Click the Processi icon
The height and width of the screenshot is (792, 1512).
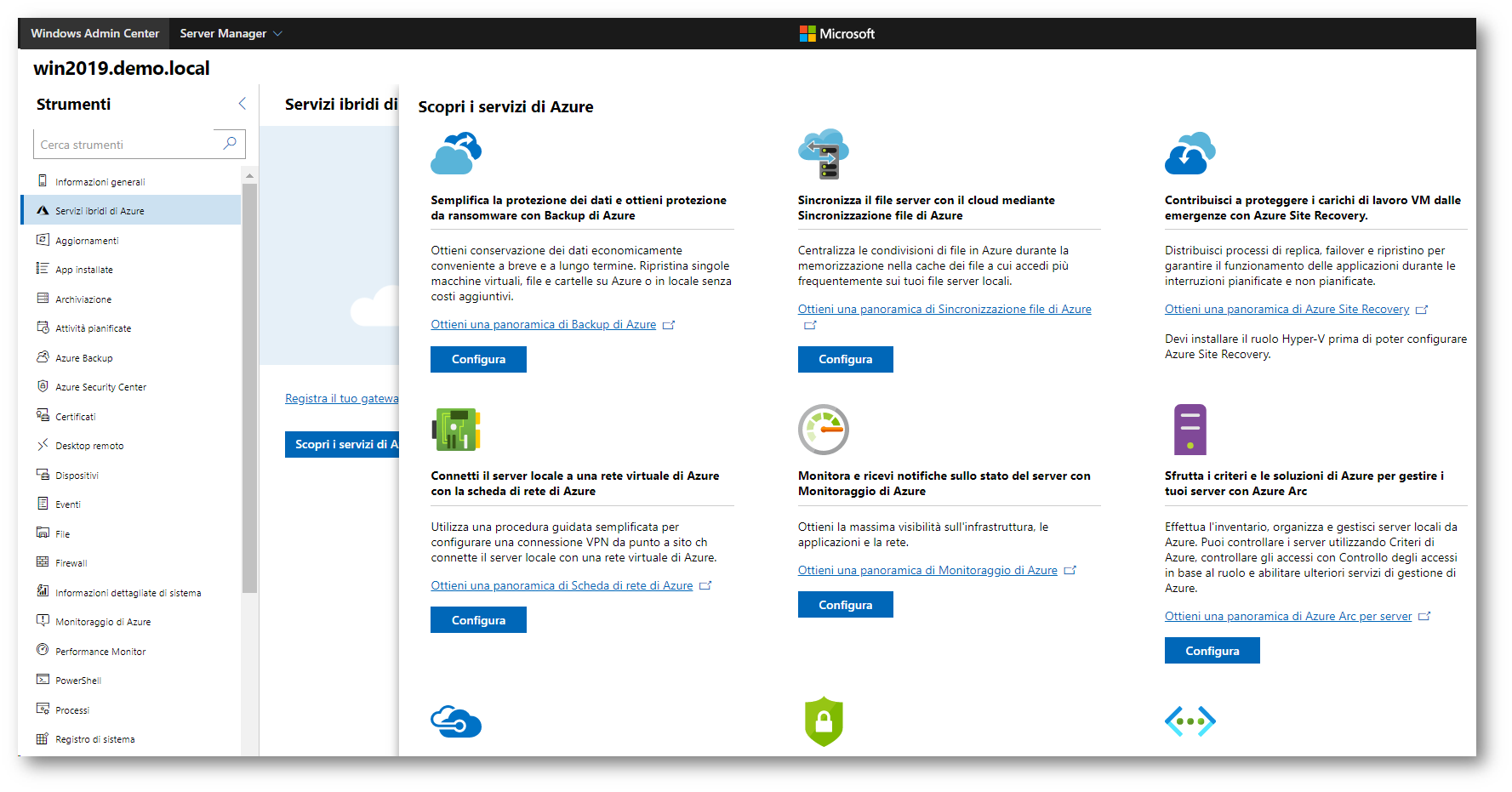[43, 709]
